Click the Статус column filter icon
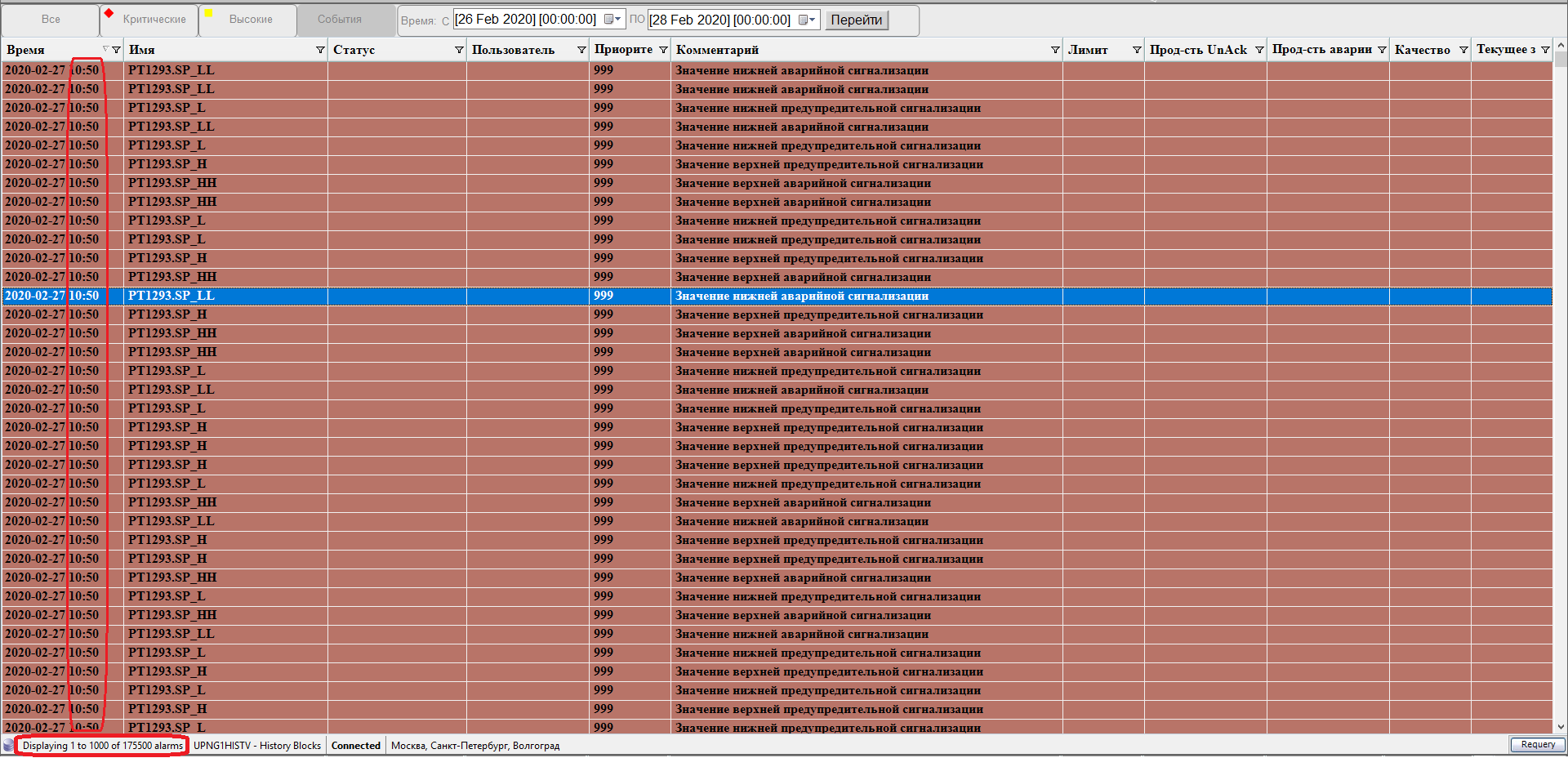This screenshot has height=758, width=1568. 459,50
